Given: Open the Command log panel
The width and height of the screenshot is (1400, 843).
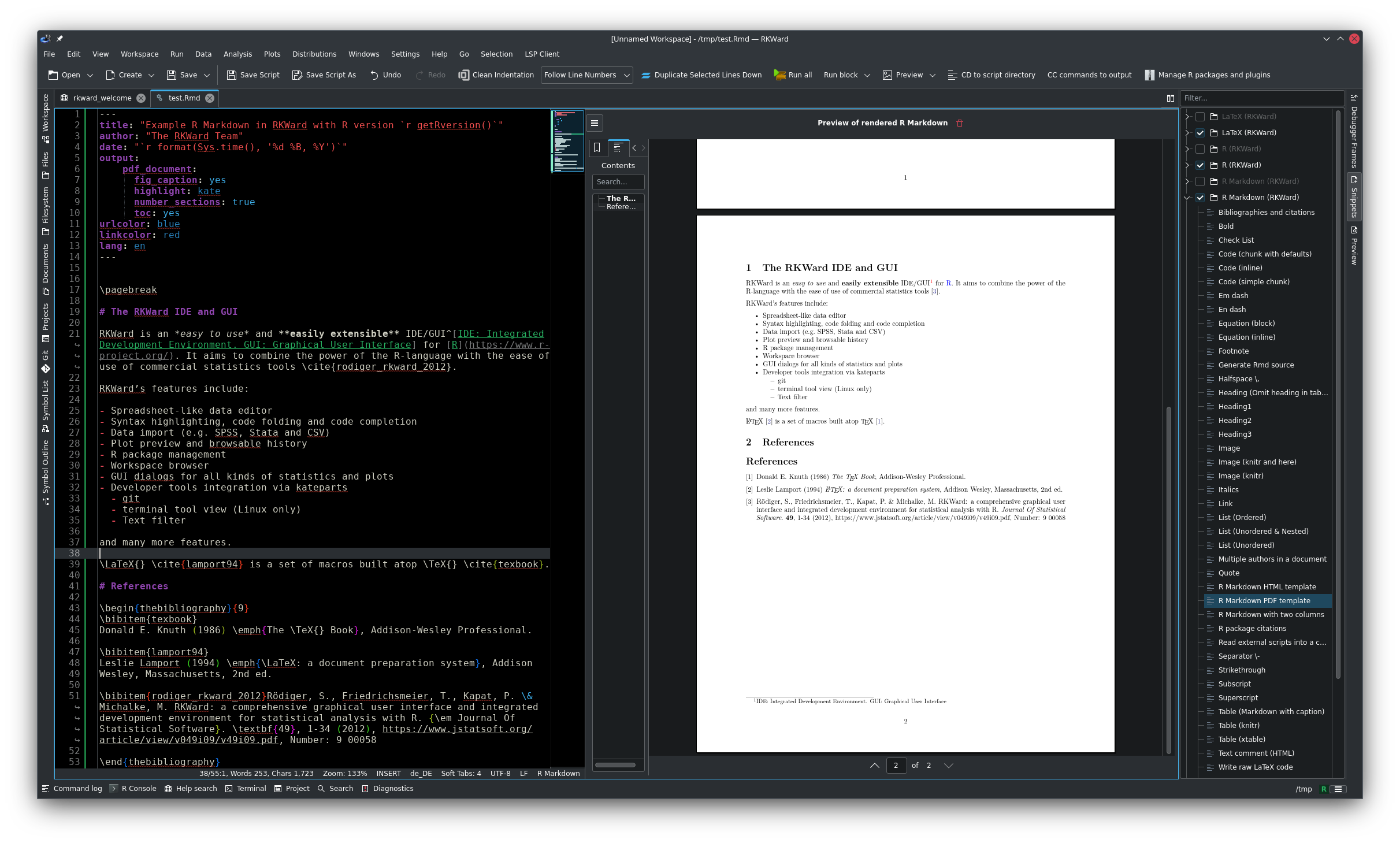Looking at the screenshot, I should point(72,789).
